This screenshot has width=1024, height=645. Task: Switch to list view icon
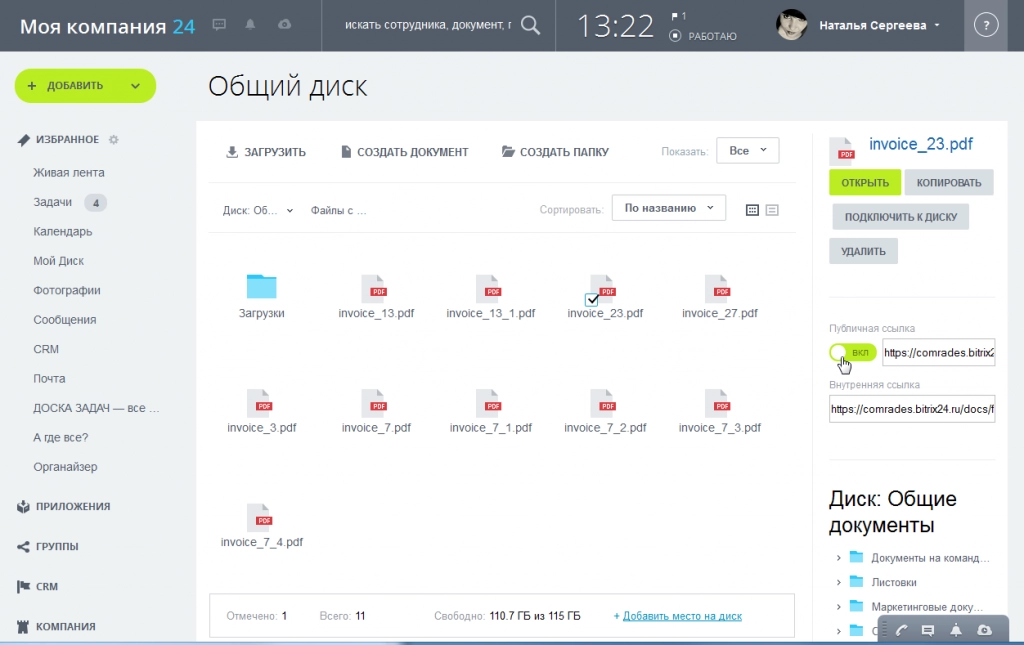[x=772, y=209]
